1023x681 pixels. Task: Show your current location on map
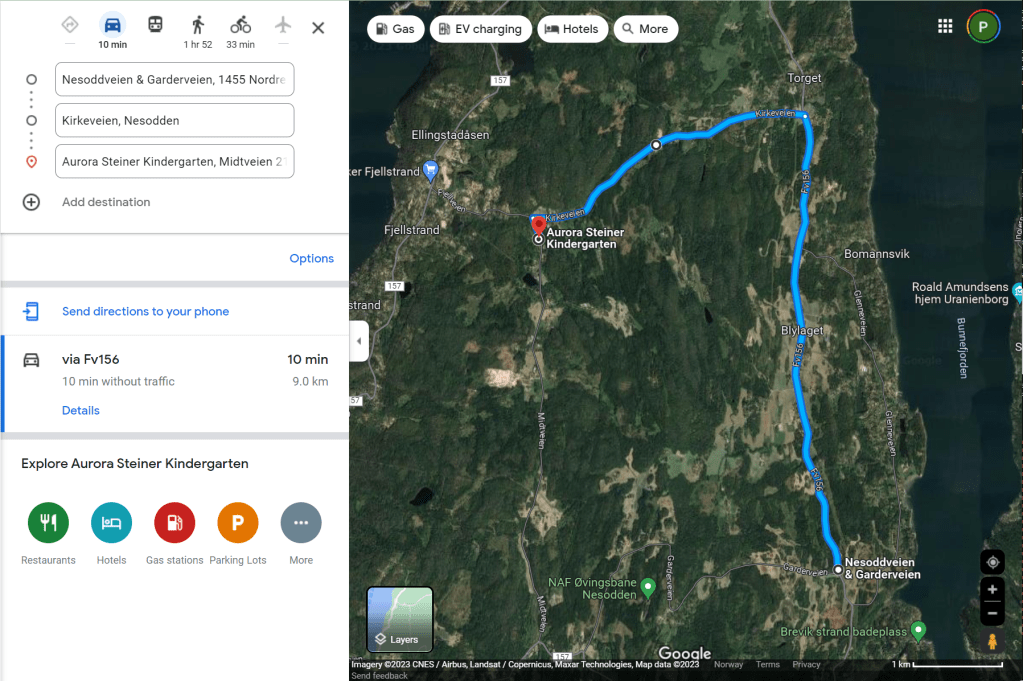point(992,562)
